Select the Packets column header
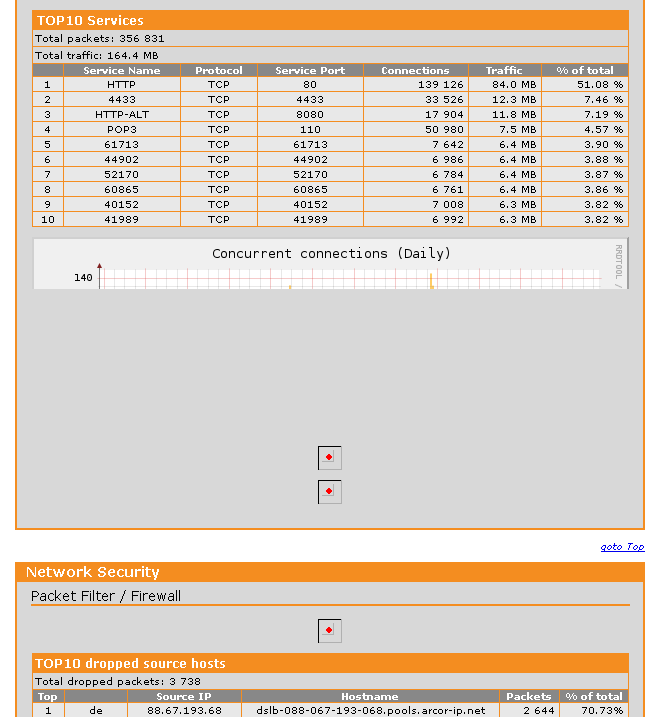Viewport: 664px width, 717px height. pos(529,696)
